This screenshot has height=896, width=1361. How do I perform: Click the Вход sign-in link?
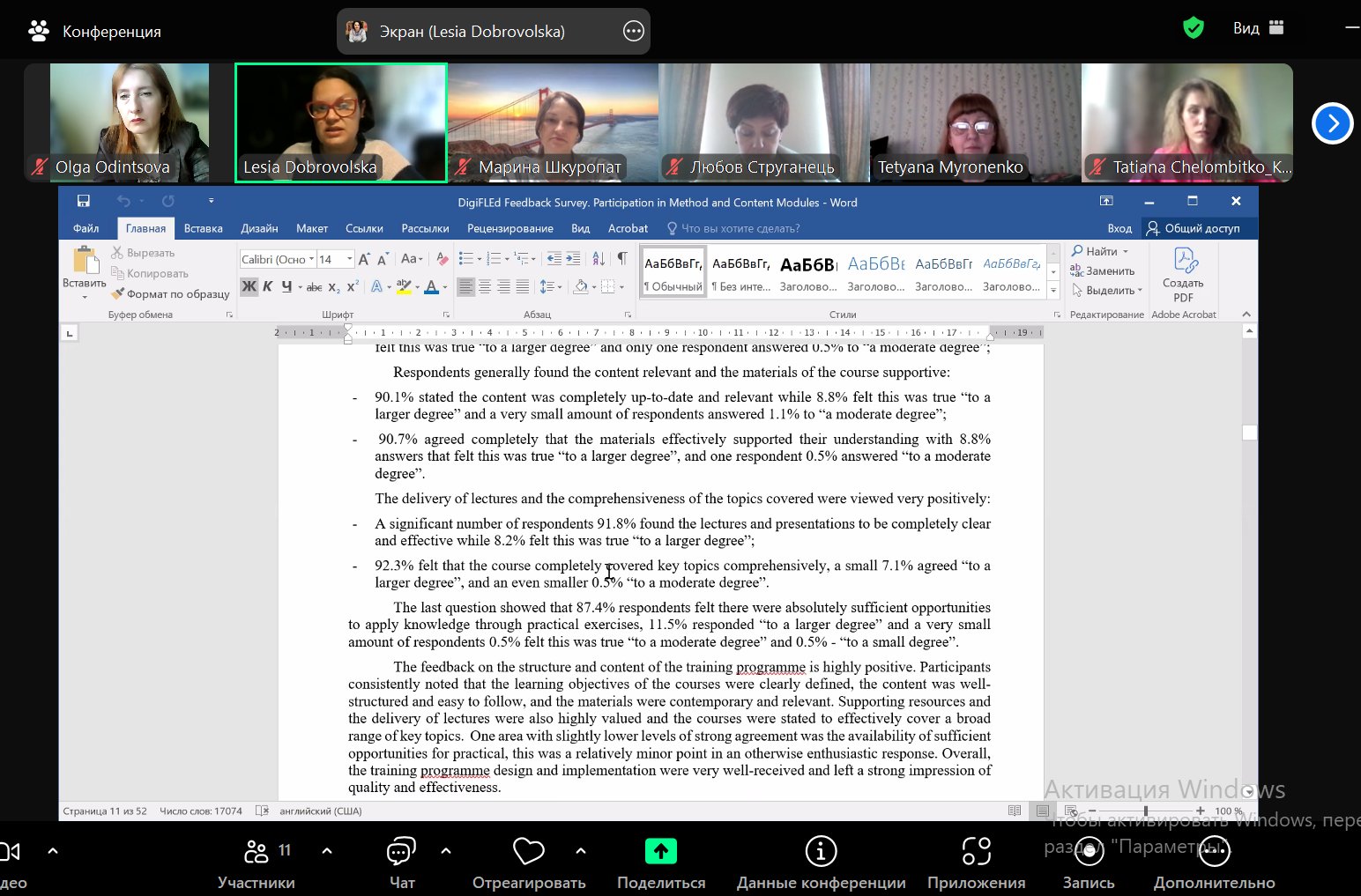(x=1119, y=228)
